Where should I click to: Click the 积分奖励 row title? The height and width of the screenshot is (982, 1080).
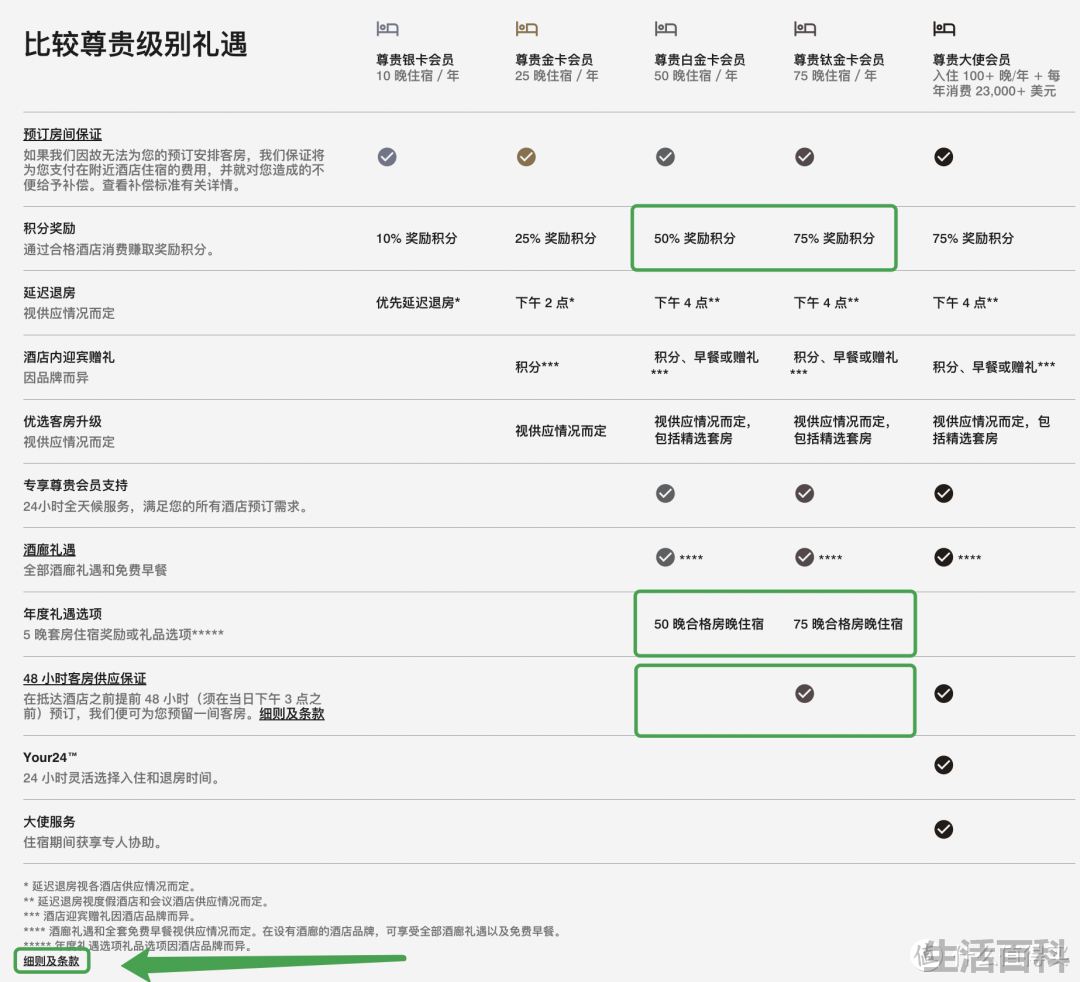[x=50, y=228]
